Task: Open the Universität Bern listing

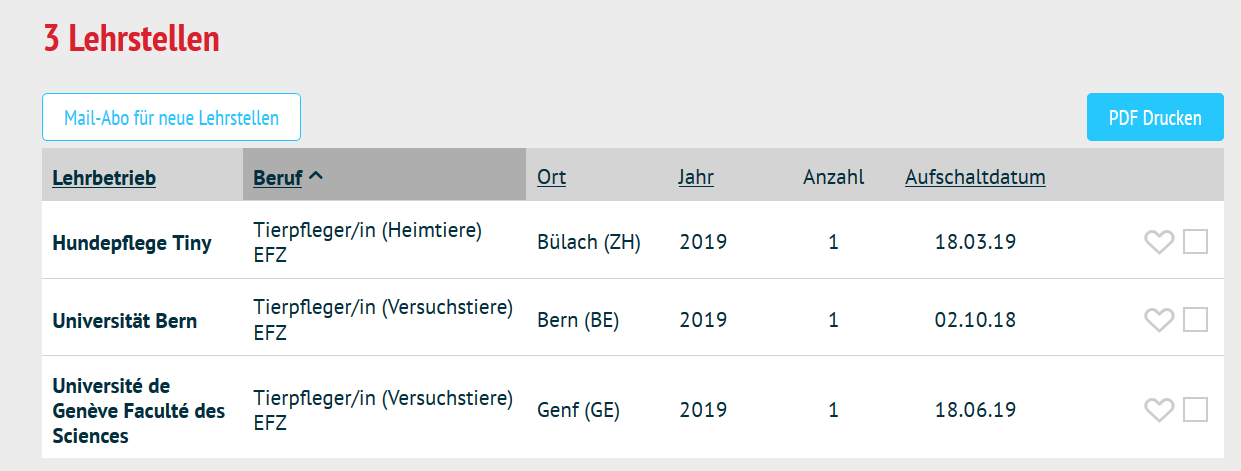Action: click(x=125, y=321)
